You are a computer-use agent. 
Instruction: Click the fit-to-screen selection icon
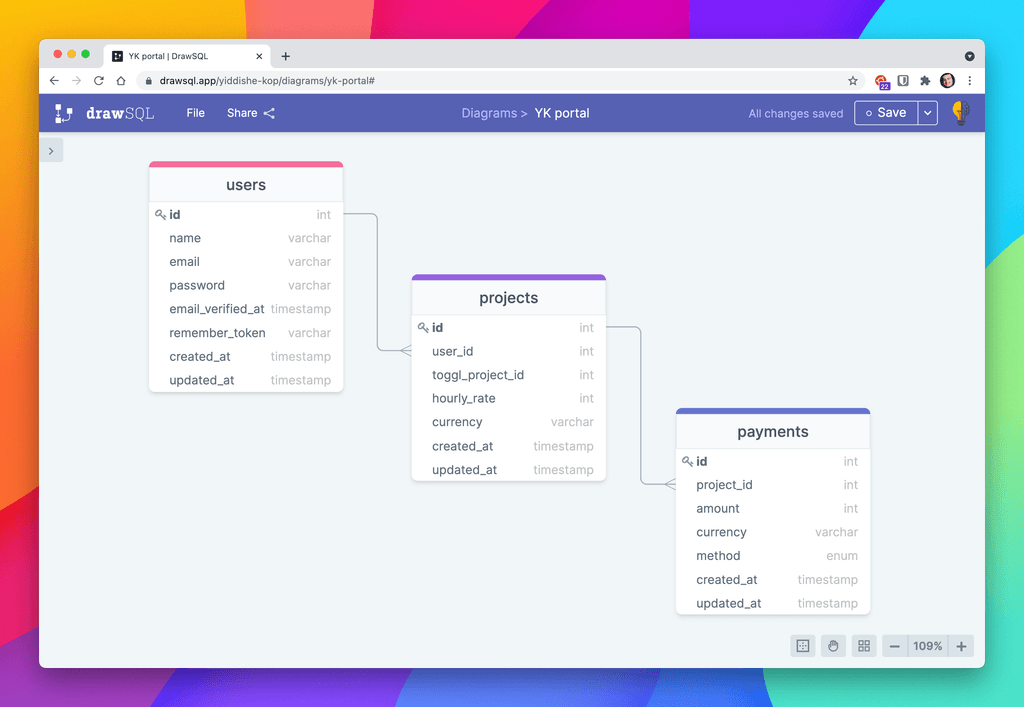click(x=803, y=646)
